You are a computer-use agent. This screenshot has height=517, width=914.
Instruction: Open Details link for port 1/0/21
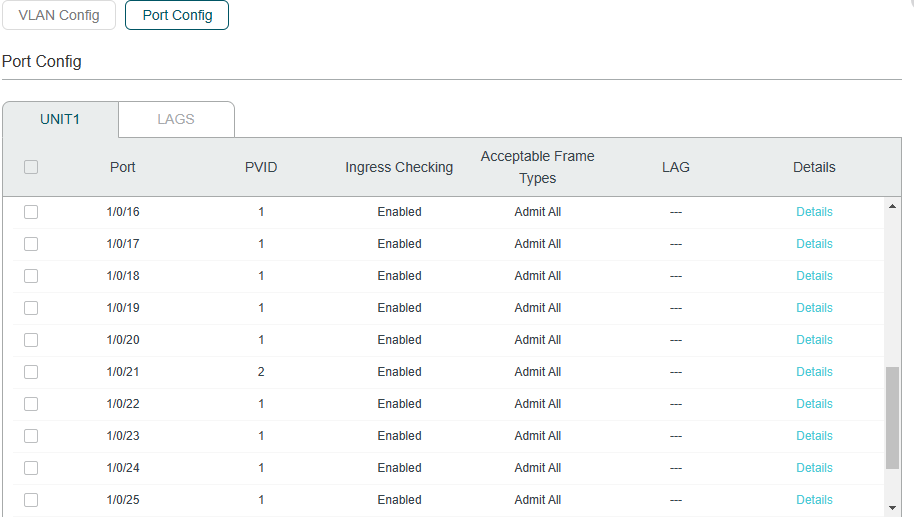coord(814,372)
